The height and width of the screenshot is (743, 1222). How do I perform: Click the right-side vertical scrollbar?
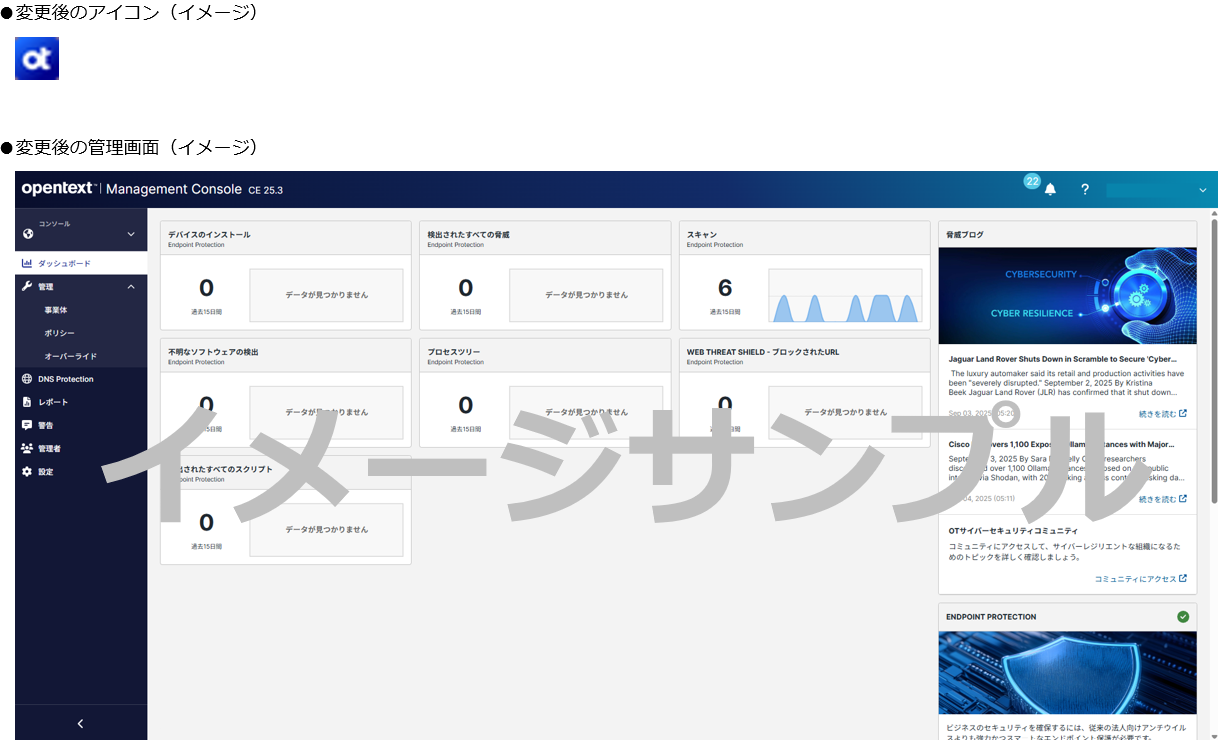pos(1213,400)
